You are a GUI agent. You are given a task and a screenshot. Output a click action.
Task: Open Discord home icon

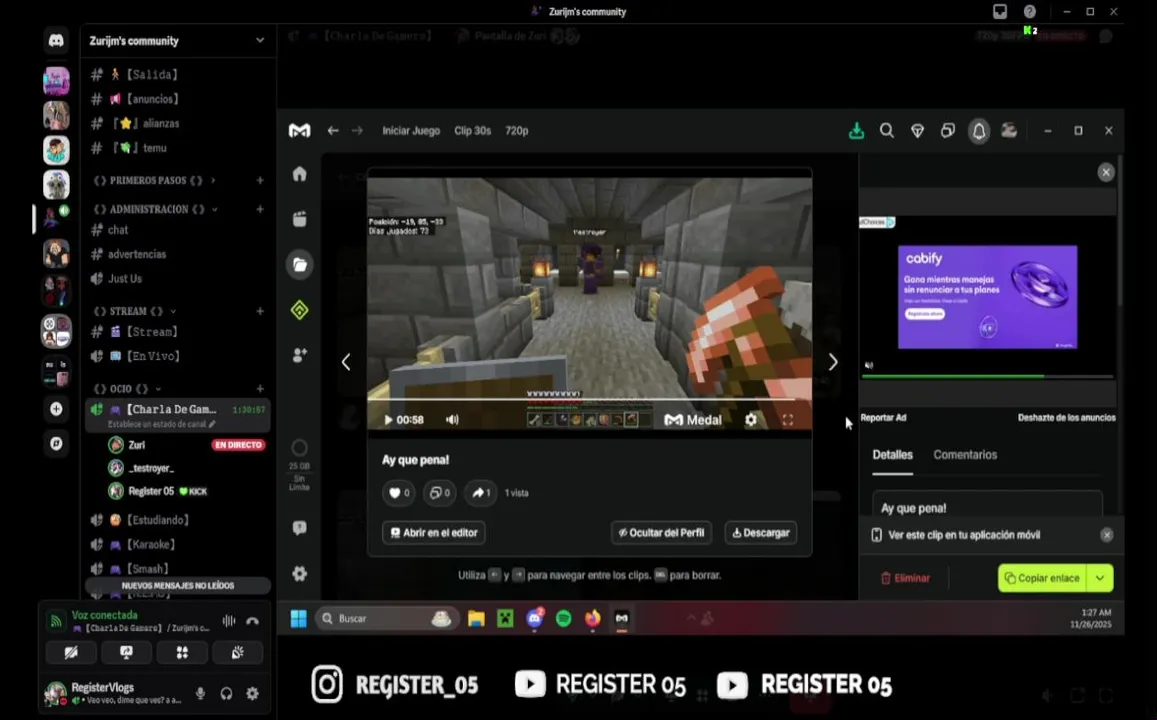point(56,41)
